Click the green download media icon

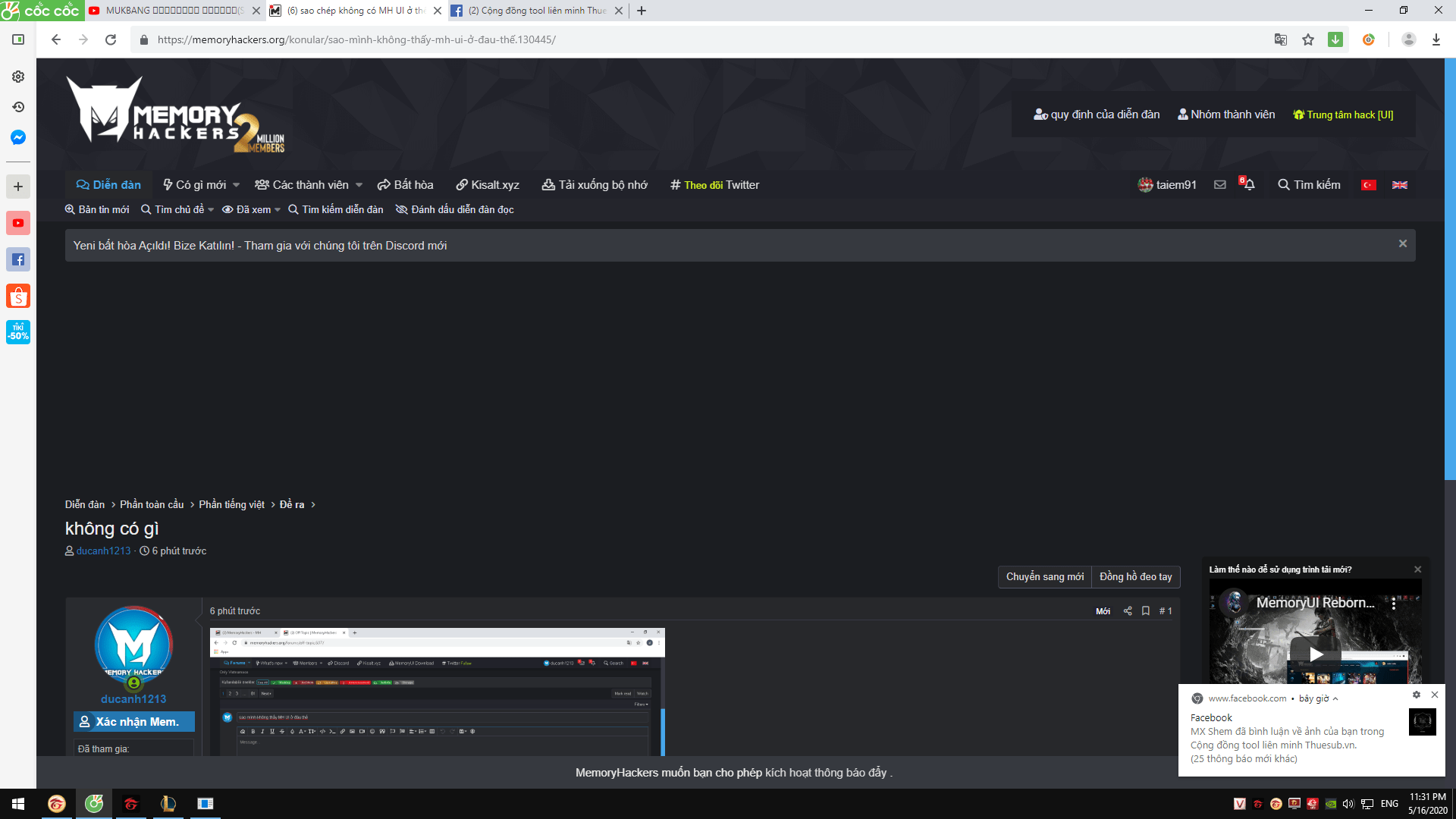[x=1335, y=39]
